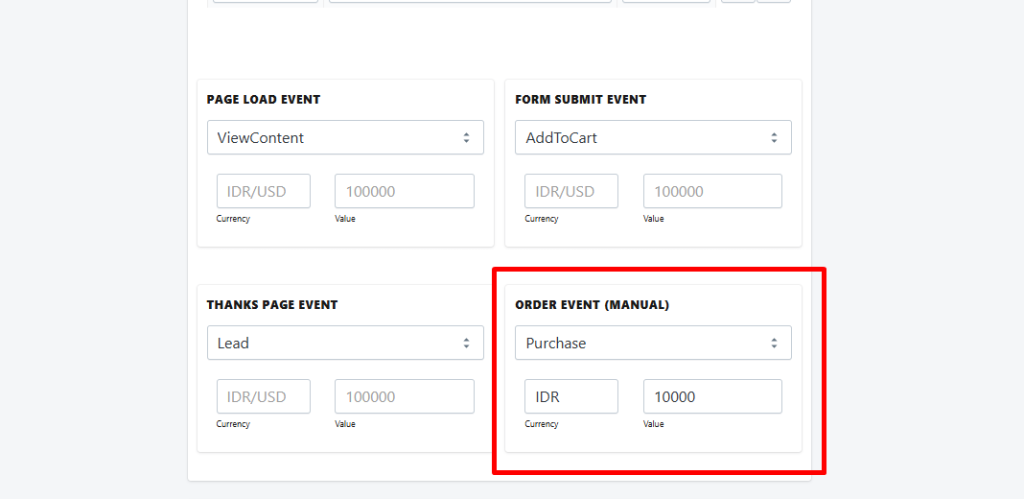Focus the Page Load Event value field
Image resolution: width=1024 pixels, height=499 pixels.
[x=404, y=191]
